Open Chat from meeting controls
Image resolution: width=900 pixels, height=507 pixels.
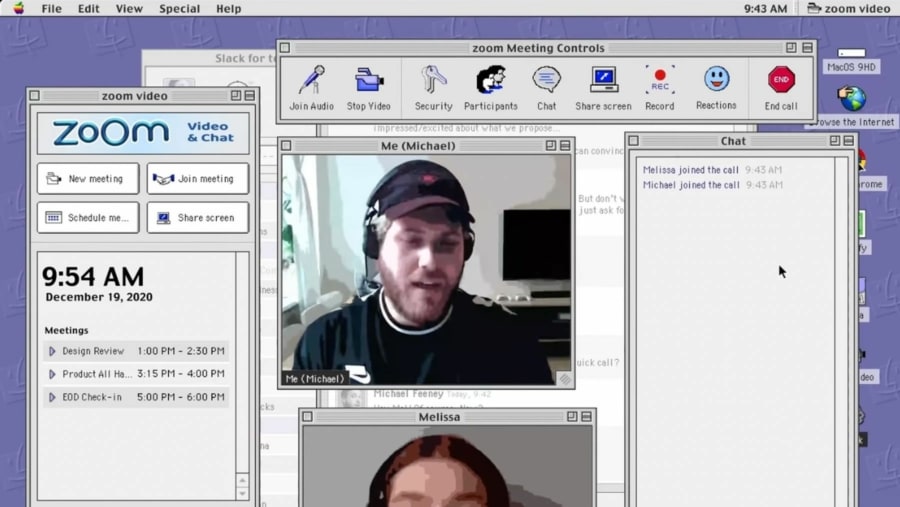coord(546,81)
